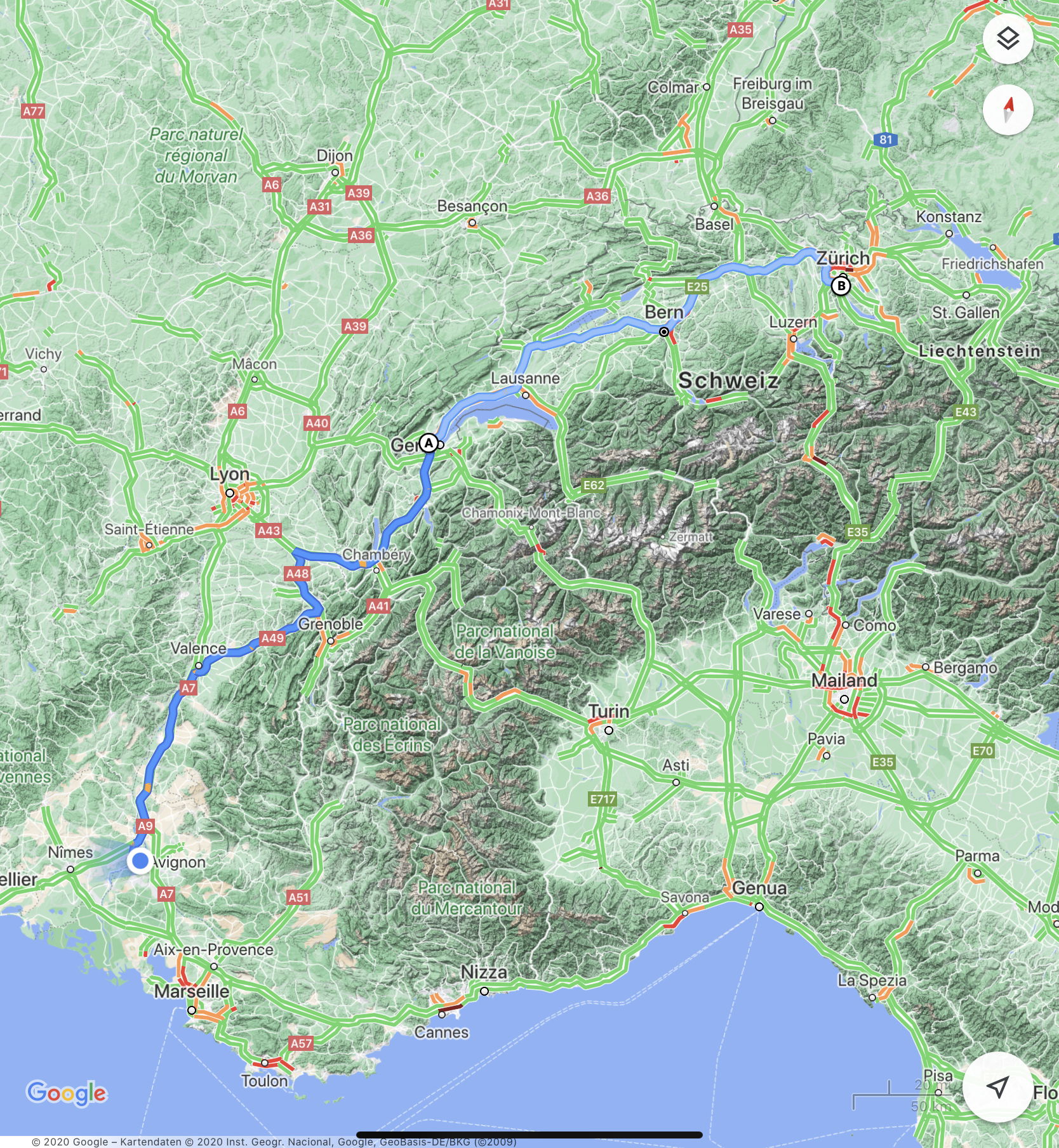Screen dimensions: 1059x1148
Task: Select waypoint marker B at Zürich
Action: pyautogui.click(x=841, y=286)
